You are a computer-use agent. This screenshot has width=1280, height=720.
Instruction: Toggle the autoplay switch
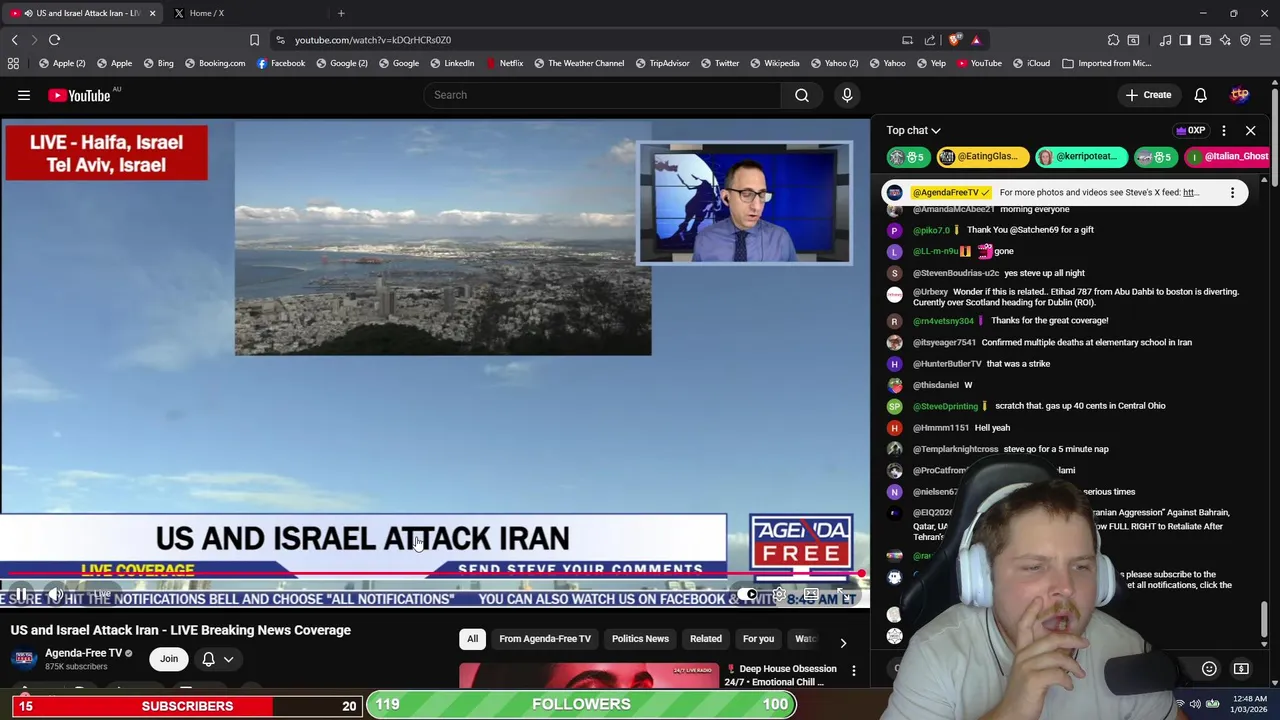(x=747, y=594)
